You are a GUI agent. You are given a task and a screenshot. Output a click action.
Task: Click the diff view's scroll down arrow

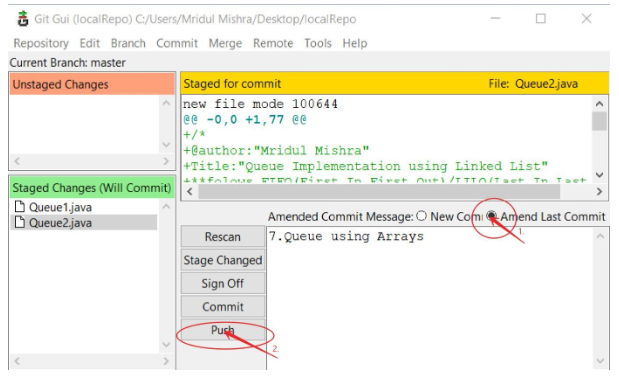tap(599, 175)
